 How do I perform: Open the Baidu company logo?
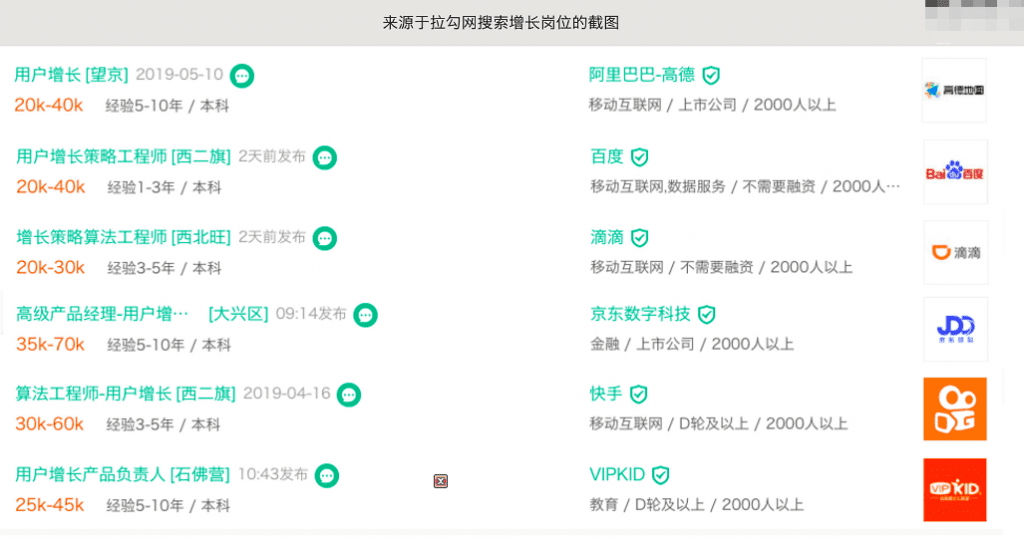[955, 172]
